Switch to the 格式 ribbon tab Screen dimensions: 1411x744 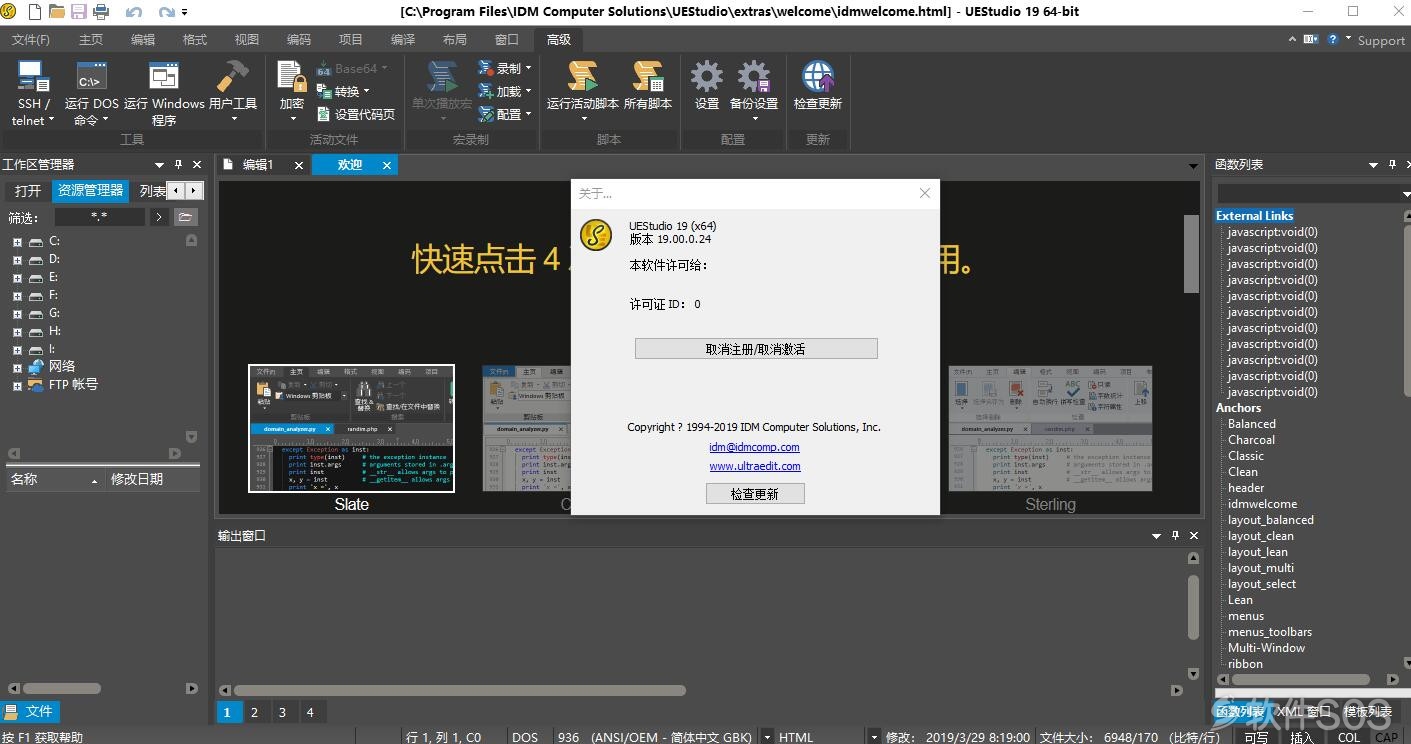[195, 39]
